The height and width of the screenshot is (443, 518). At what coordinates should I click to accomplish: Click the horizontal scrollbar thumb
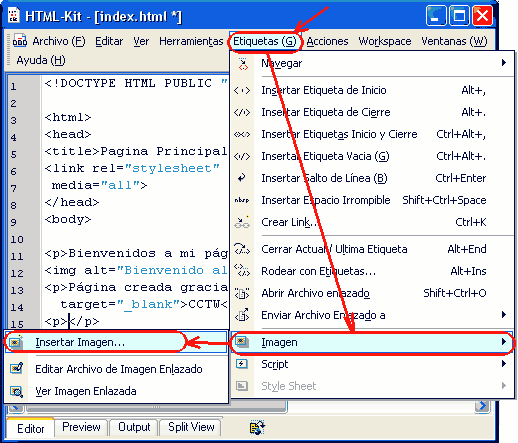[155, 407]
